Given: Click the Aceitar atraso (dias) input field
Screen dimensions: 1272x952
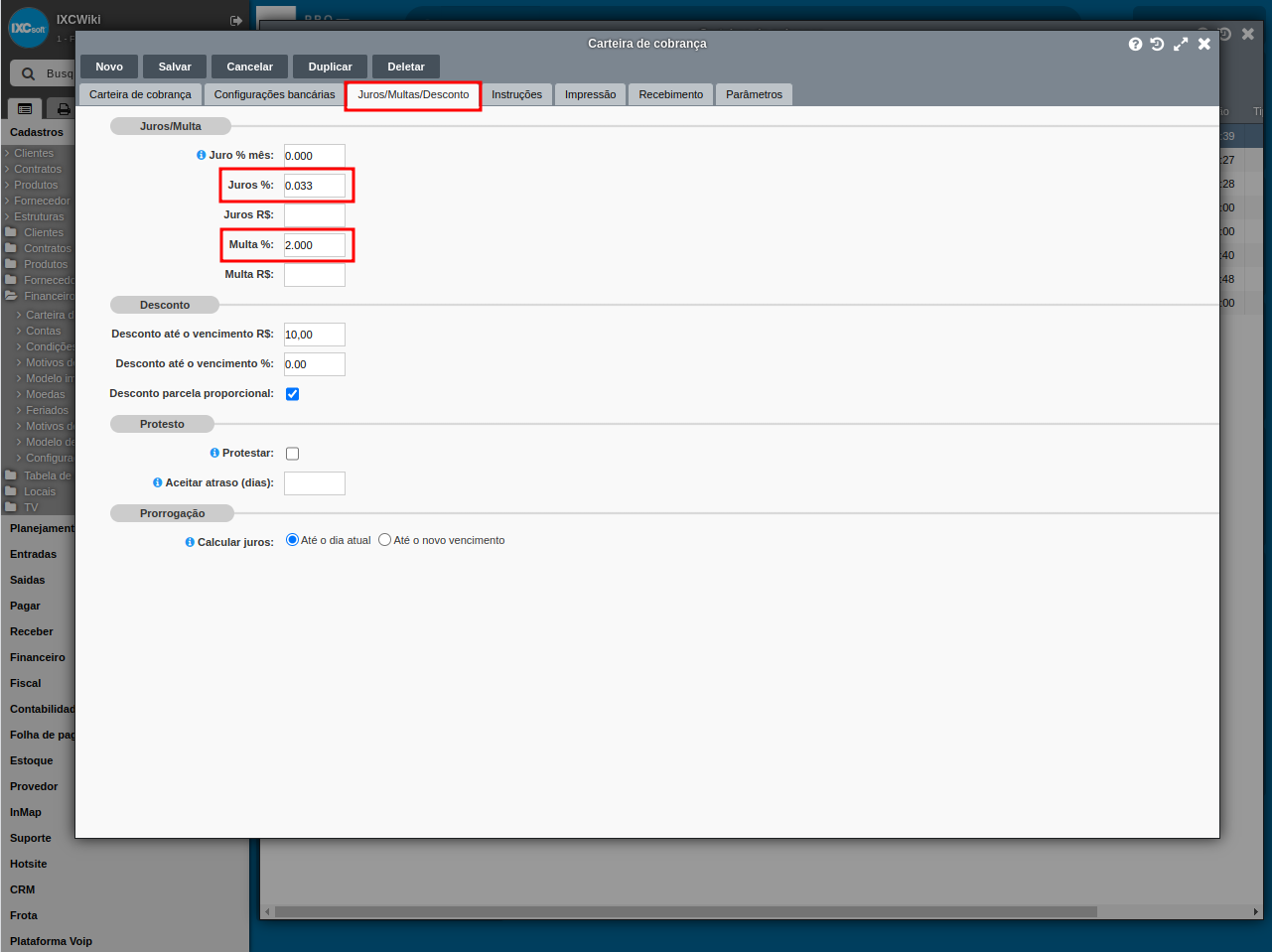Looking at the screenshot, I should click(x=315, y=483).
